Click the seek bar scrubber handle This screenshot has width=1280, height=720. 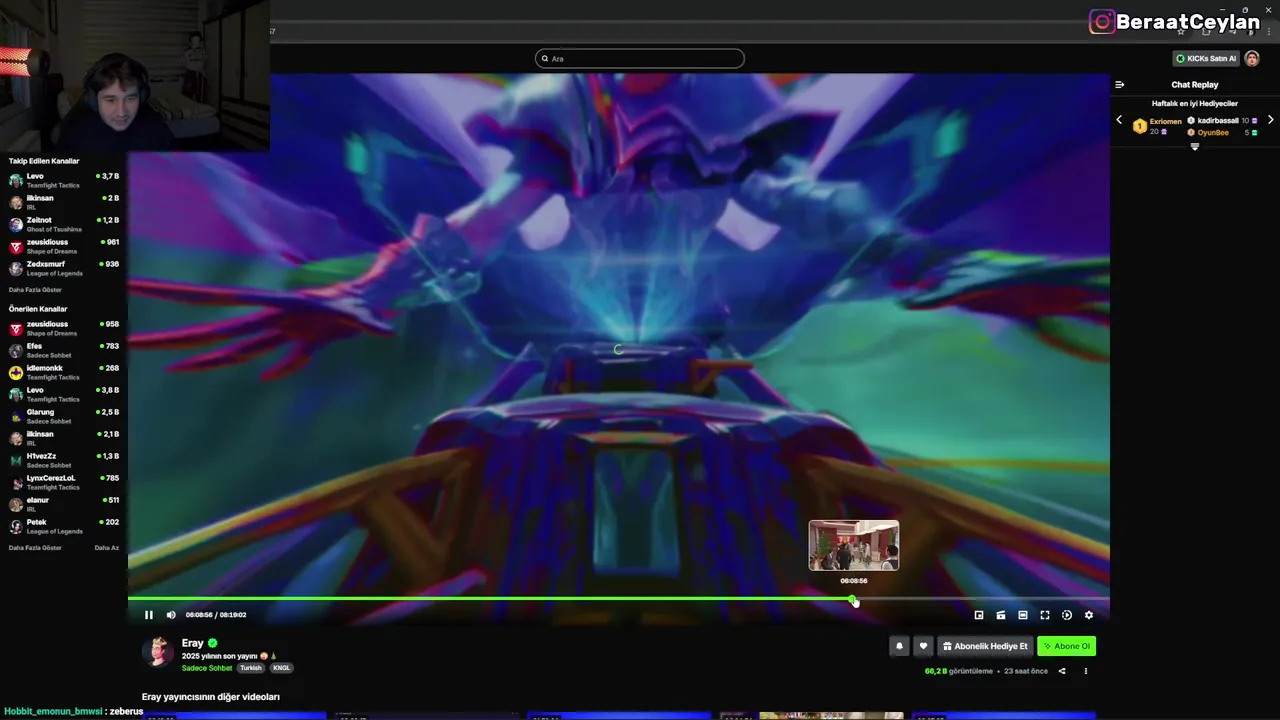point(853,599)
